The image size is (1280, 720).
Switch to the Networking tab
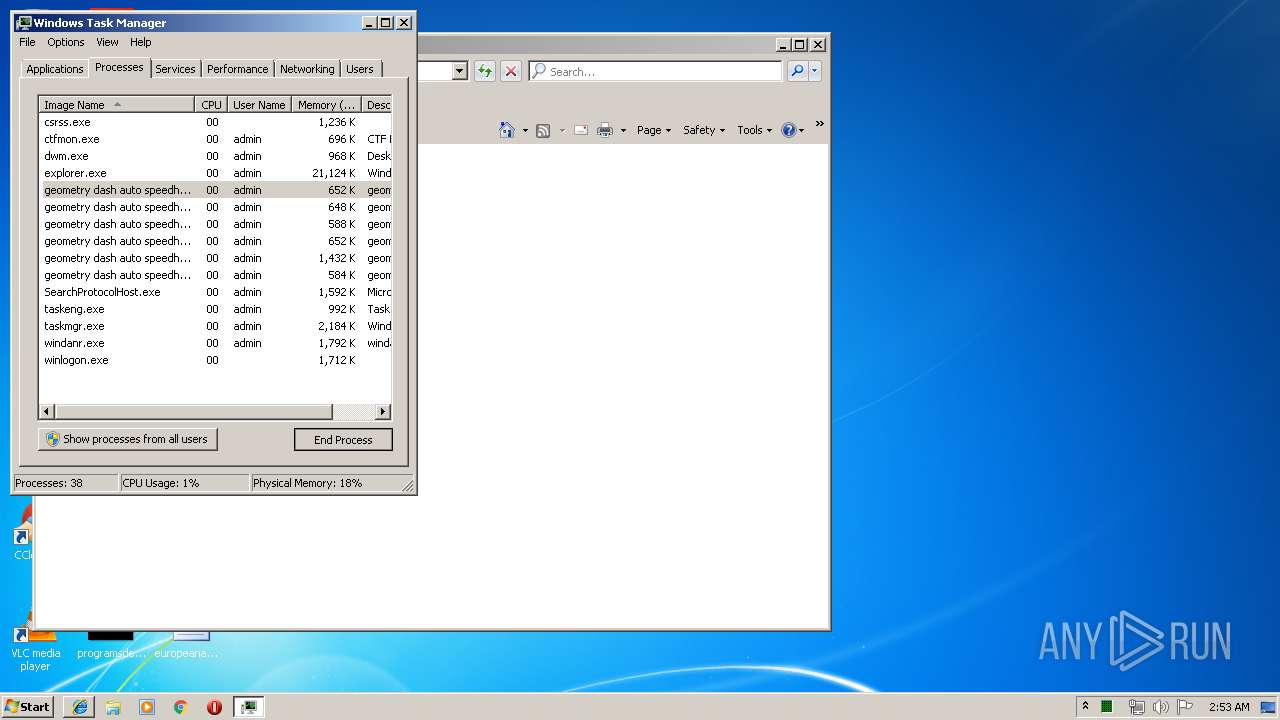click(x=307, y=69)
